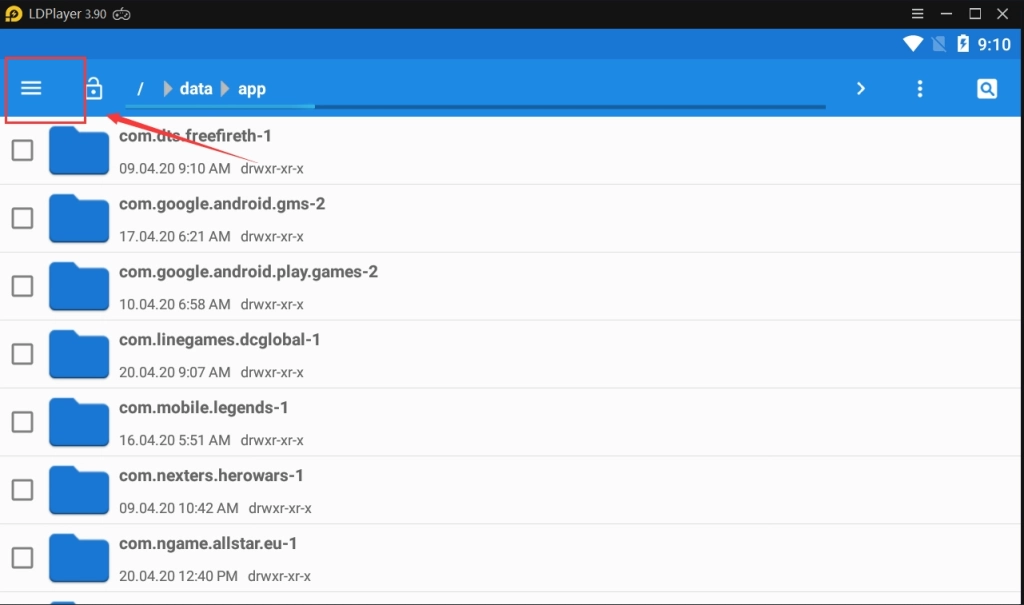Click the Wi-Fi icon in the status bar
Screen dimensions: 1024x605
coord(913,44)
